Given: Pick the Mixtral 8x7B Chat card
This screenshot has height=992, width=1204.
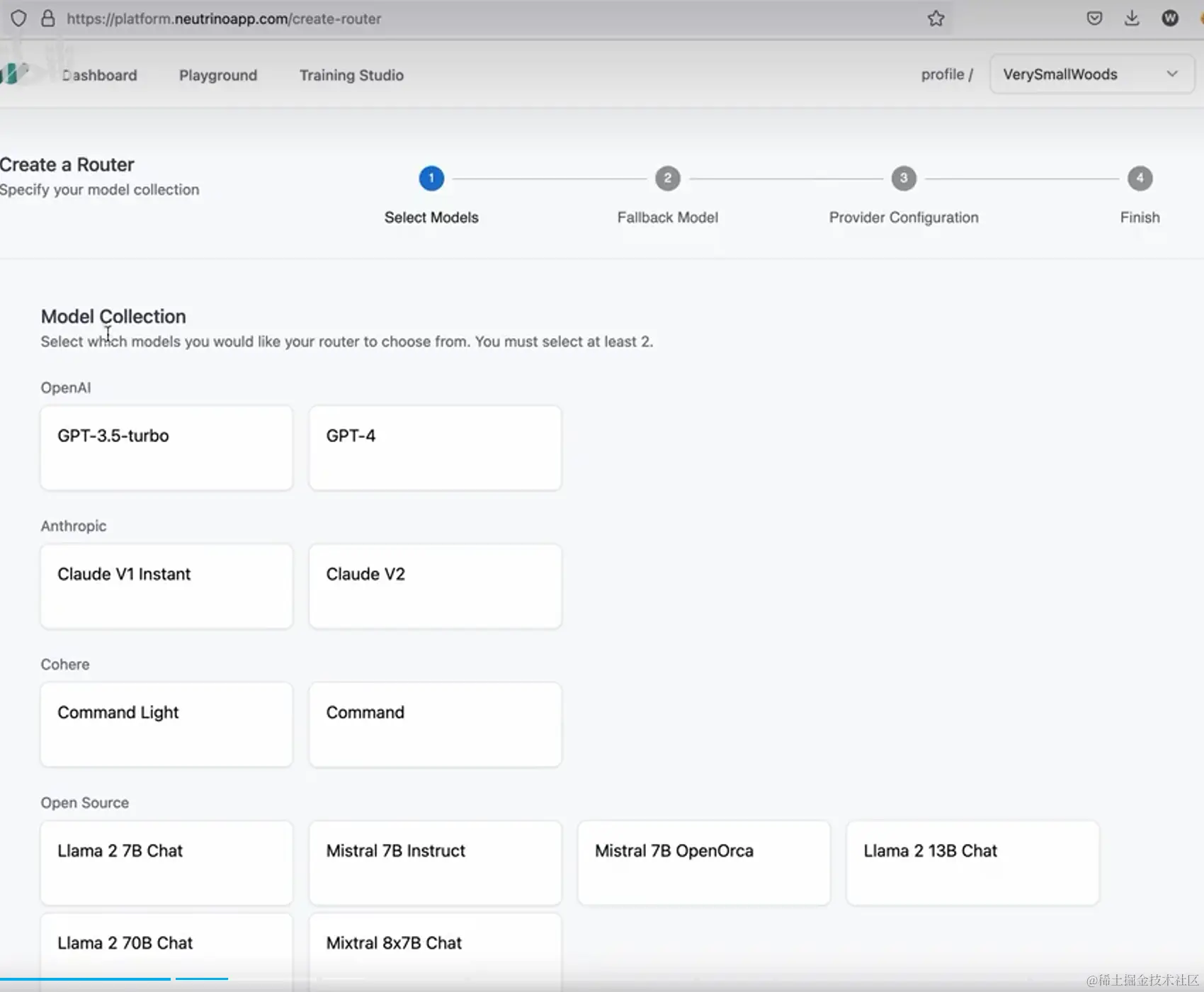Looking at the screenshot, I should 436,952.
